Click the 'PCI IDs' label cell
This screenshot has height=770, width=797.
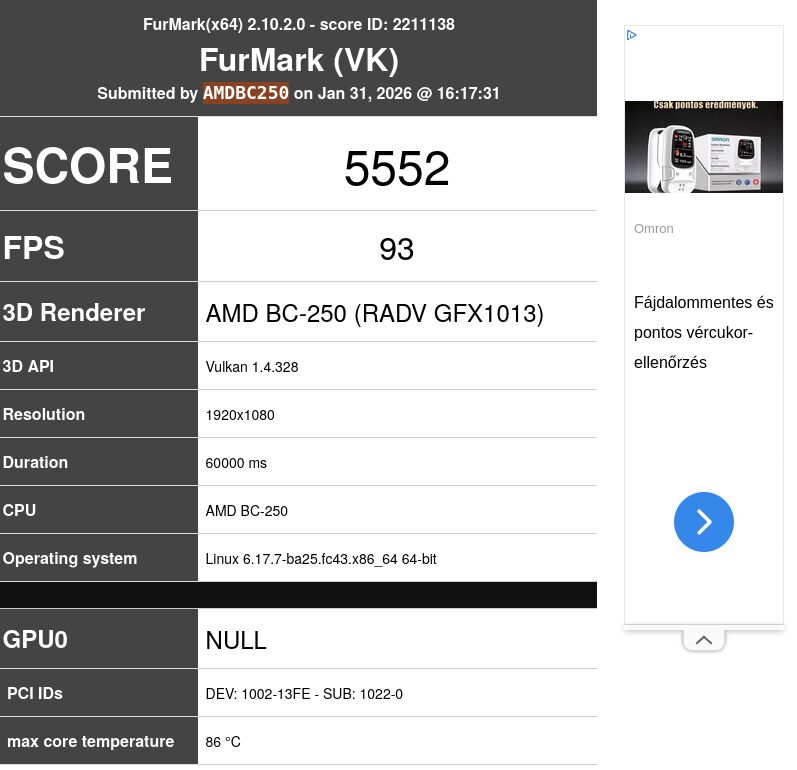click(99, 693)
